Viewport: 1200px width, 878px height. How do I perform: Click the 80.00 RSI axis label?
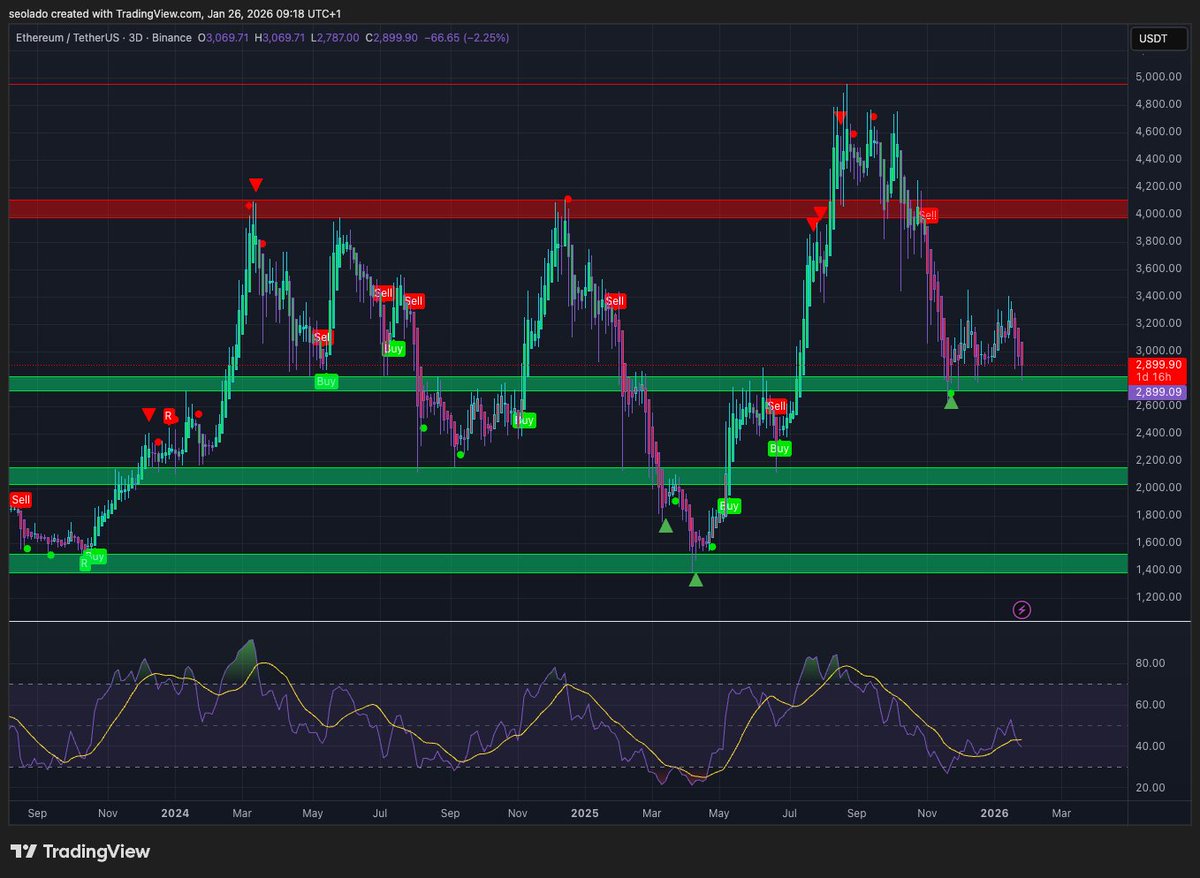click(x=1152, y=663)
